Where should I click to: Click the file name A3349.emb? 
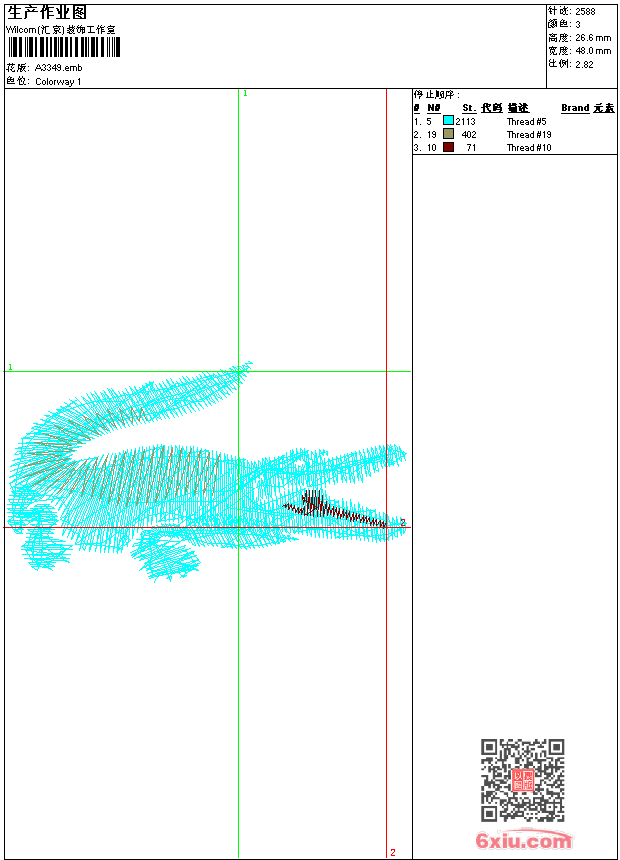(59, 68)
